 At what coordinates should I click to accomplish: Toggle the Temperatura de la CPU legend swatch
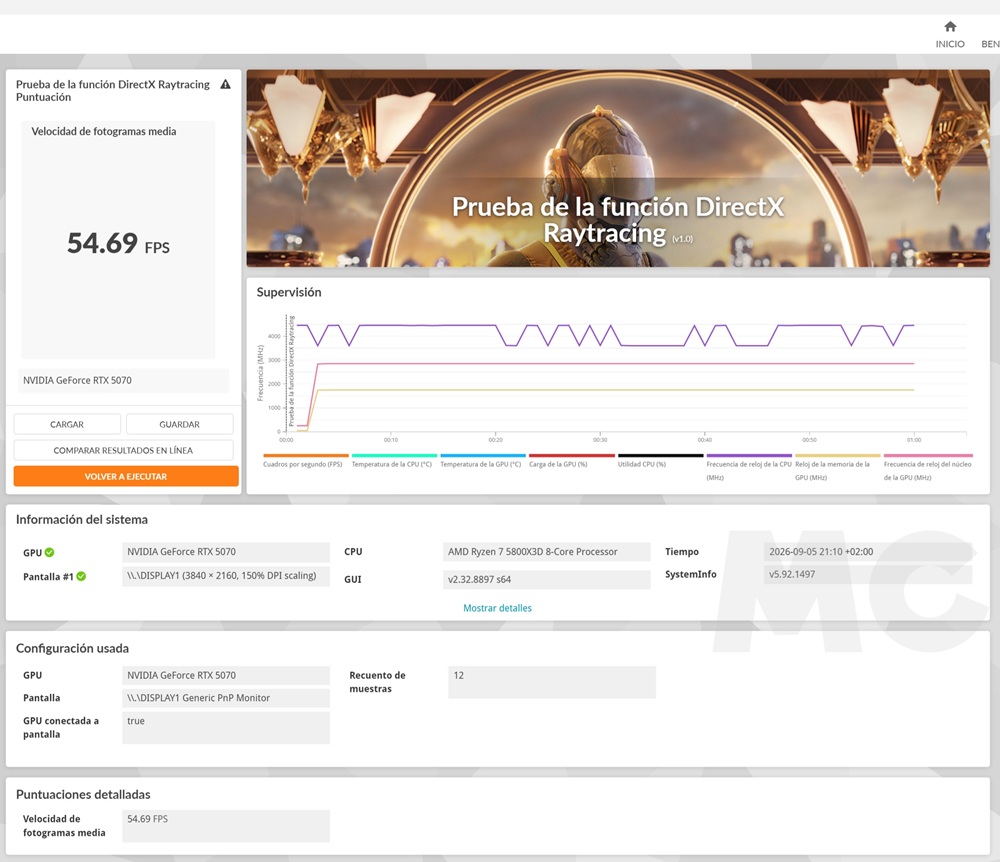click(x=394, y=456)
